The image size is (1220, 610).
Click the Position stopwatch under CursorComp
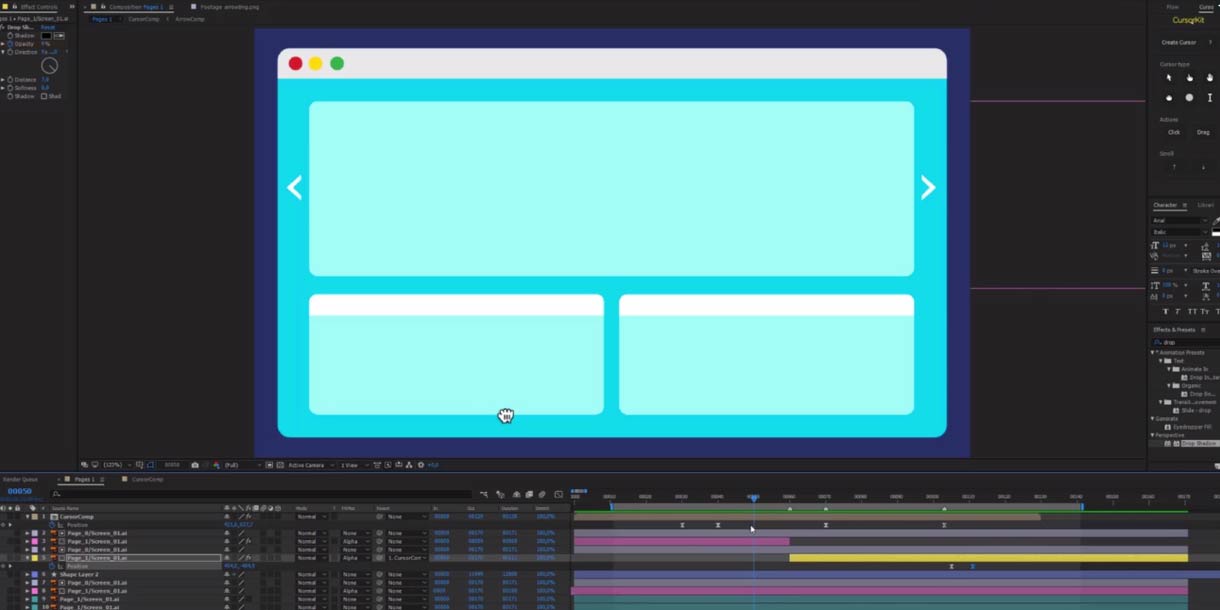(52, 524)
